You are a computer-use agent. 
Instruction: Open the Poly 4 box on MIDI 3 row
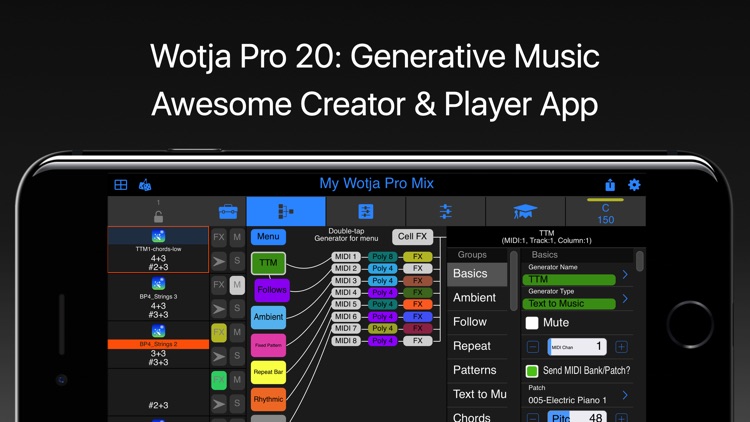383,280
